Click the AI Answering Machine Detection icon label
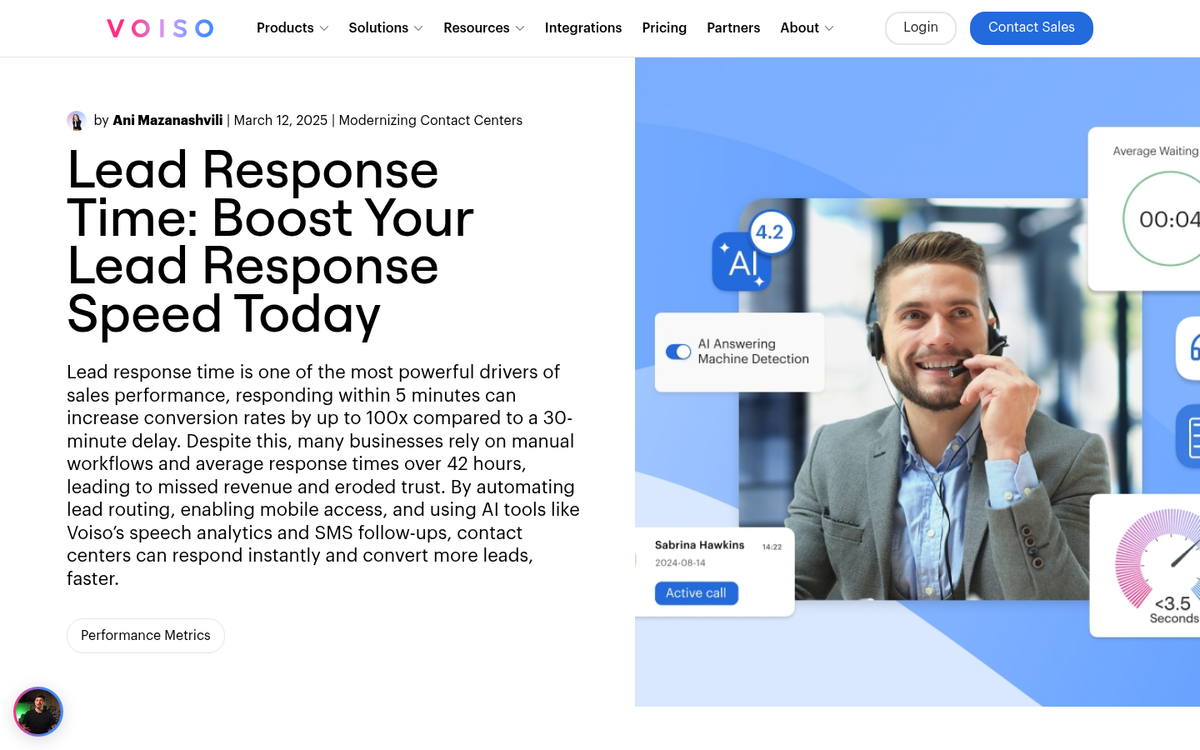Viewport: 1200px width, 750px height. click(744, 351)
